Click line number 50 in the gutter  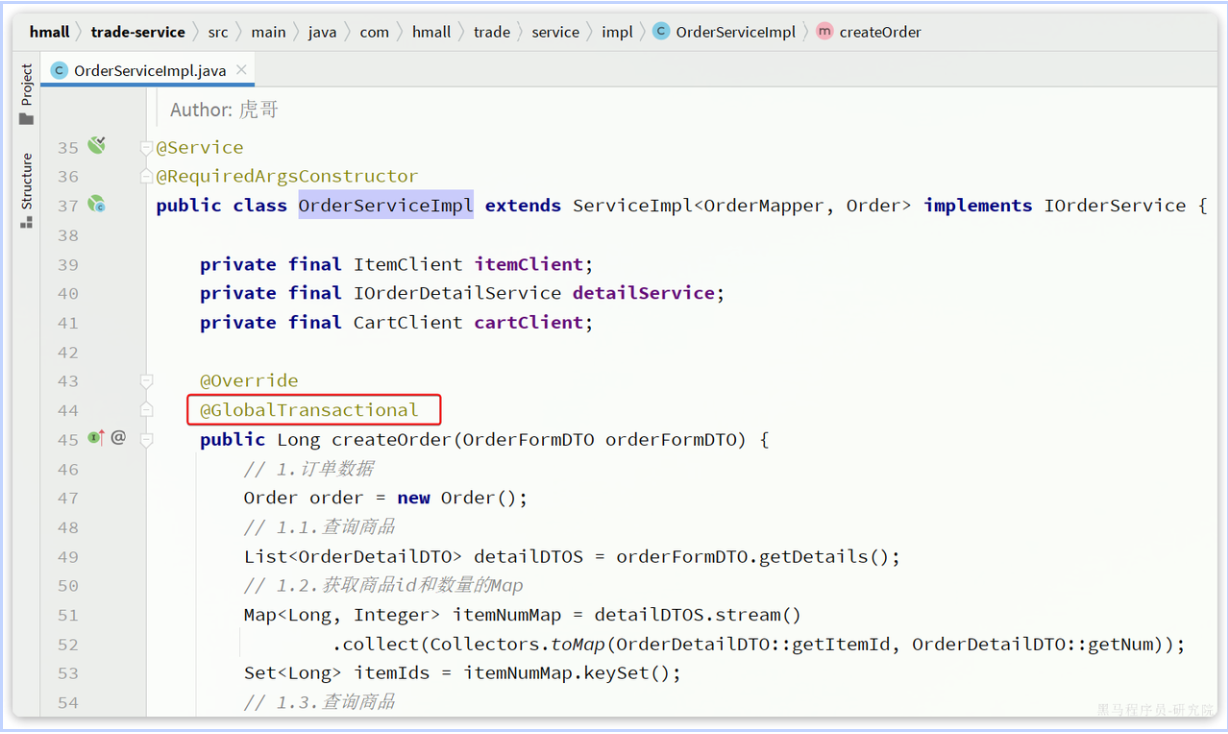coord(67,586)
